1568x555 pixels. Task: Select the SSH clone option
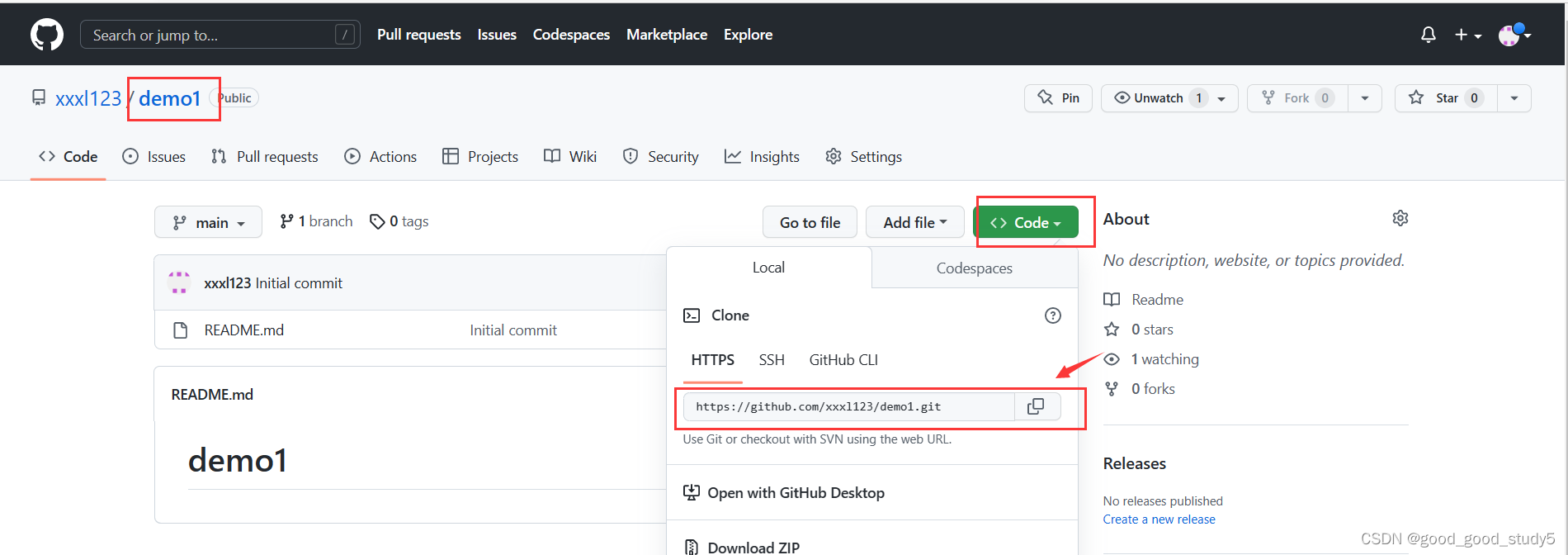click(772, 360)
